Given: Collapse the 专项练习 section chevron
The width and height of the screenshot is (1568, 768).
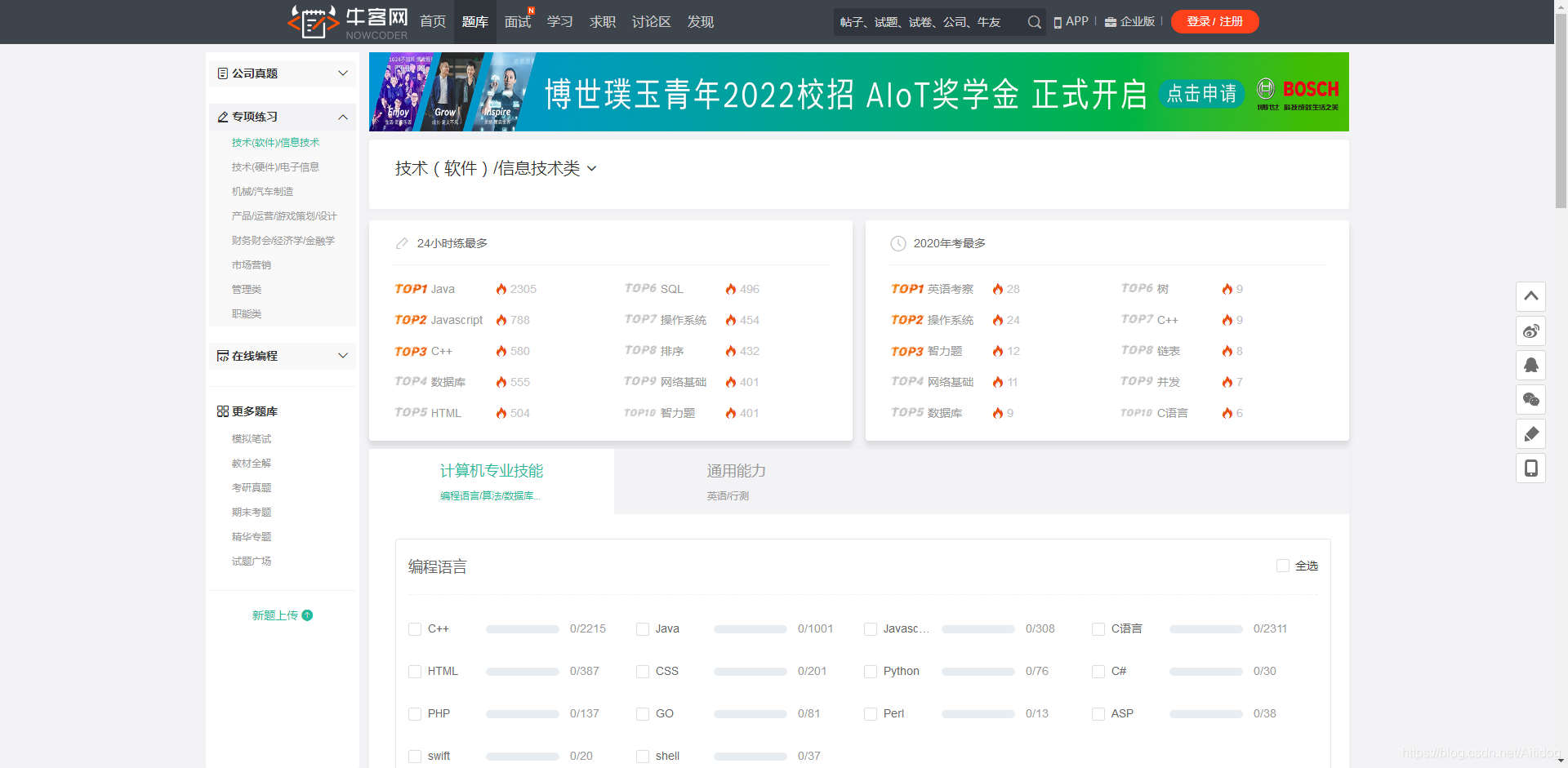Looking at the screenshot, I should [343, 117].
